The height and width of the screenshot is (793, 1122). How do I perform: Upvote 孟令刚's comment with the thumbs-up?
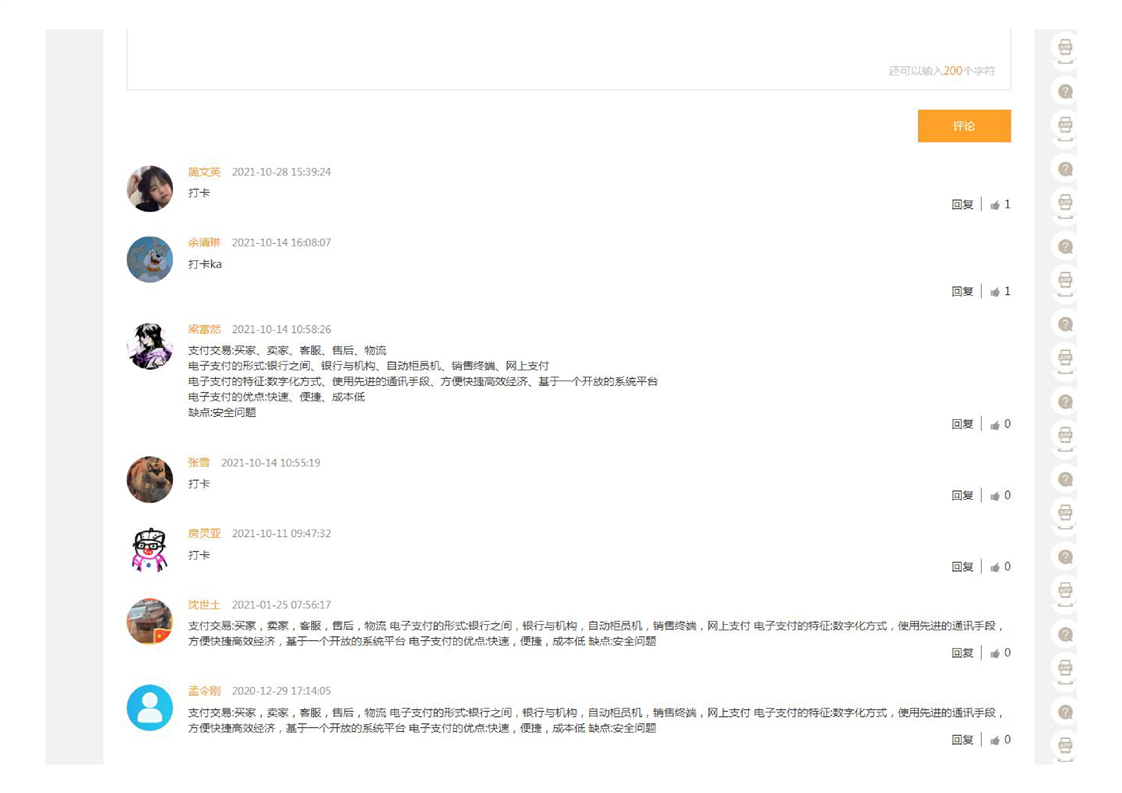(x=995, y=741)
